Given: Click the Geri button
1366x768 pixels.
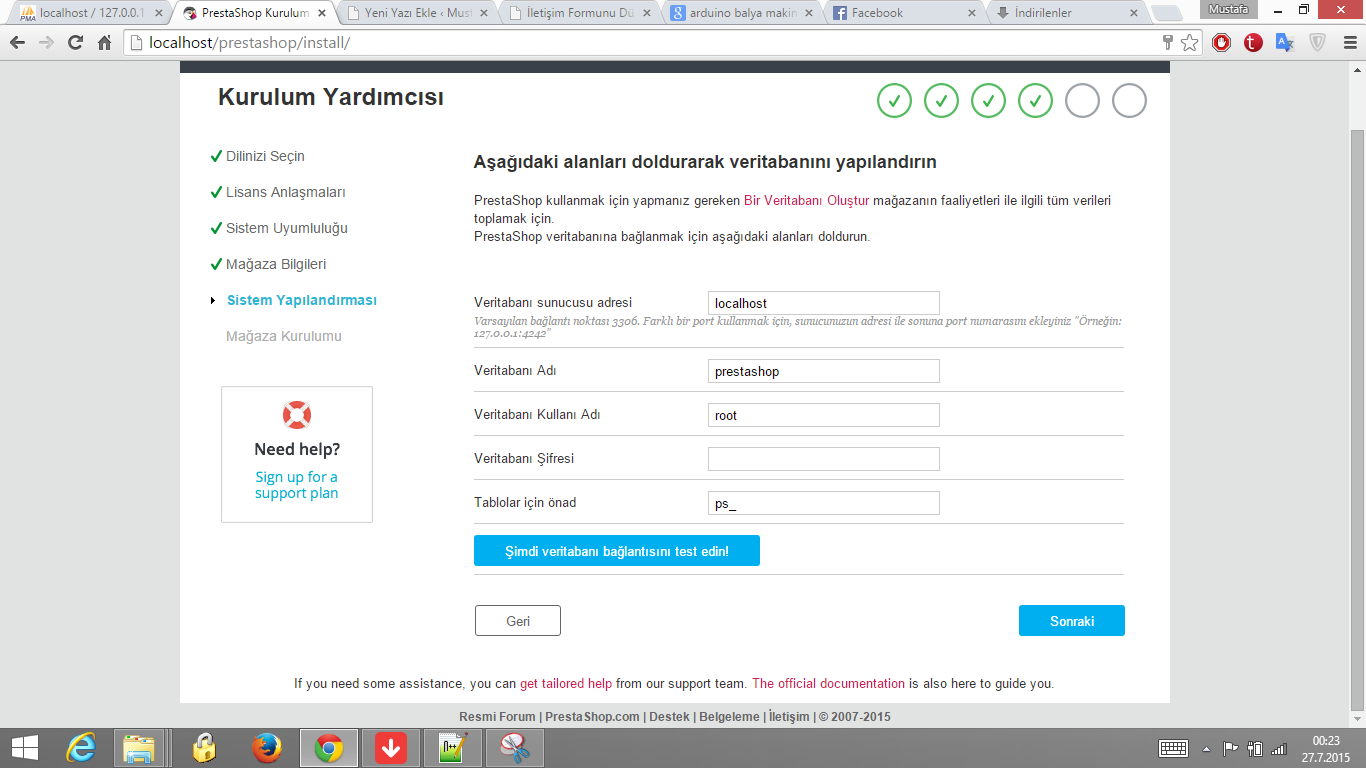Looking at the screenshot, I should pos(518,621).
